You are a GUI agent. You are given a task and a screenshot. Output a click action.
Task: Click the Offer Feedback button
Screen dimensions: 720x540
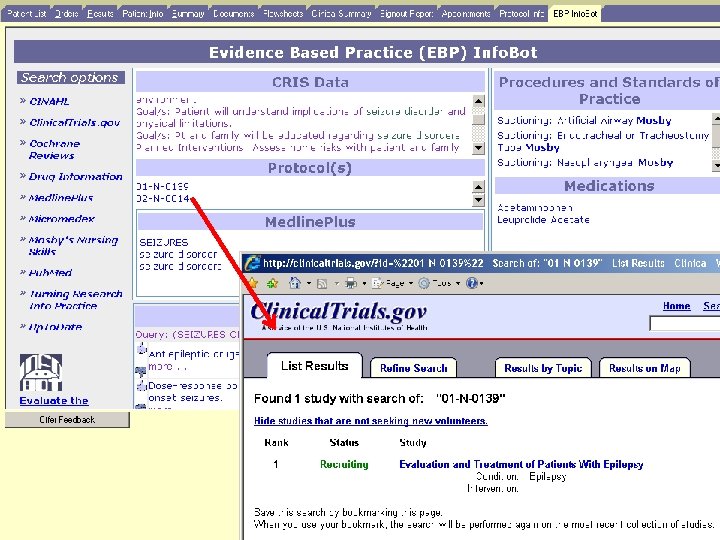(x=67, y=420)
